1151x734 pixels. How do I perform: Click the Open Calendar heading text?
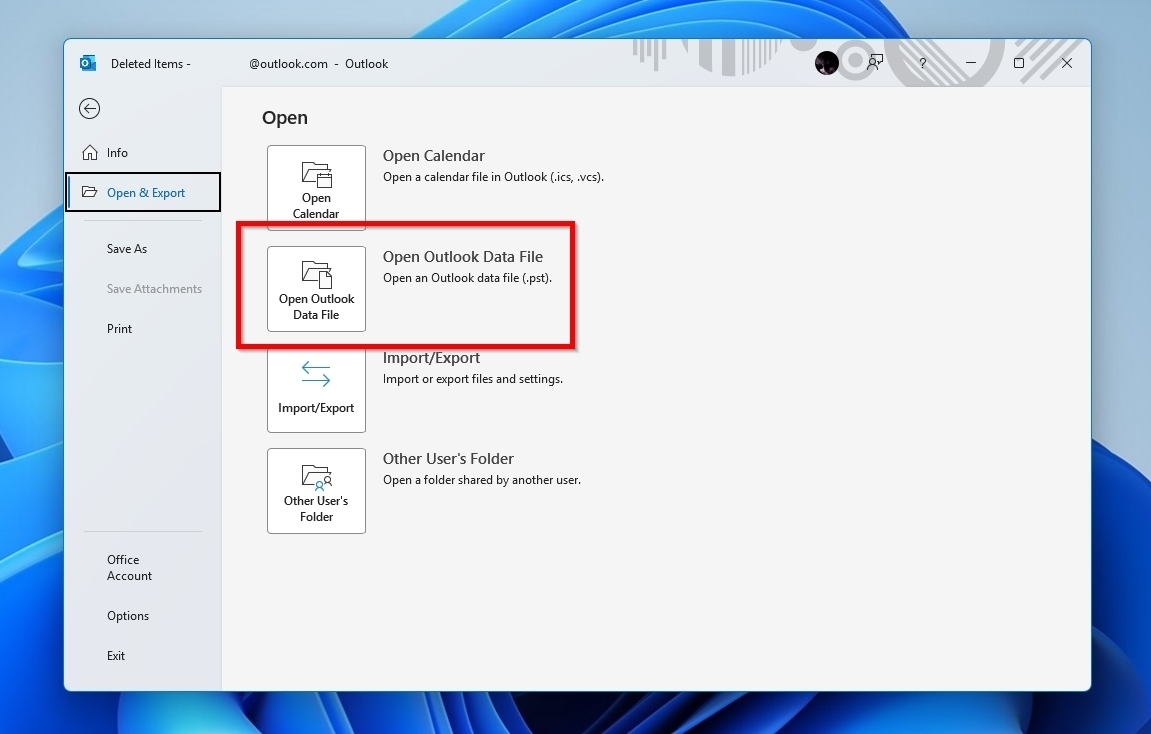click(x=434, y=156)
